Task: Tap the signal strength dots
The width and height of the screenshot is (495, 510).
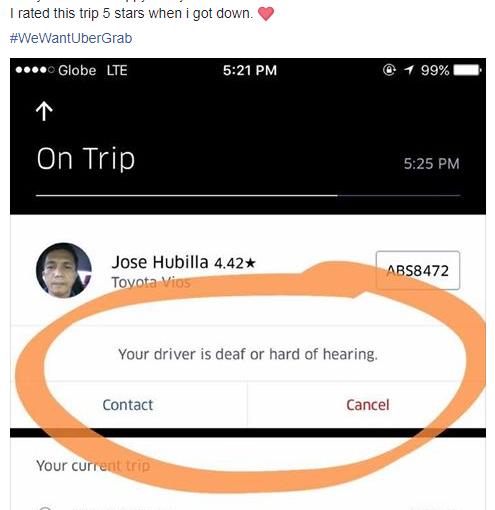Action: coord(35,70)
